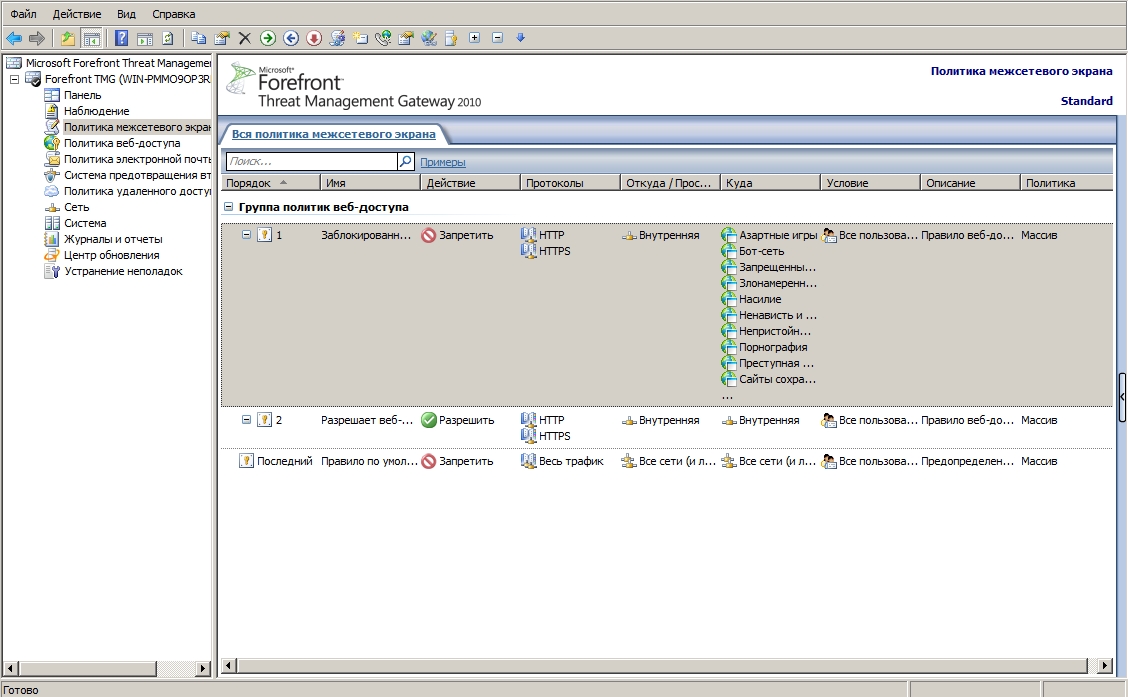
Task: Click the Действие column header
Action: point(470,183)
